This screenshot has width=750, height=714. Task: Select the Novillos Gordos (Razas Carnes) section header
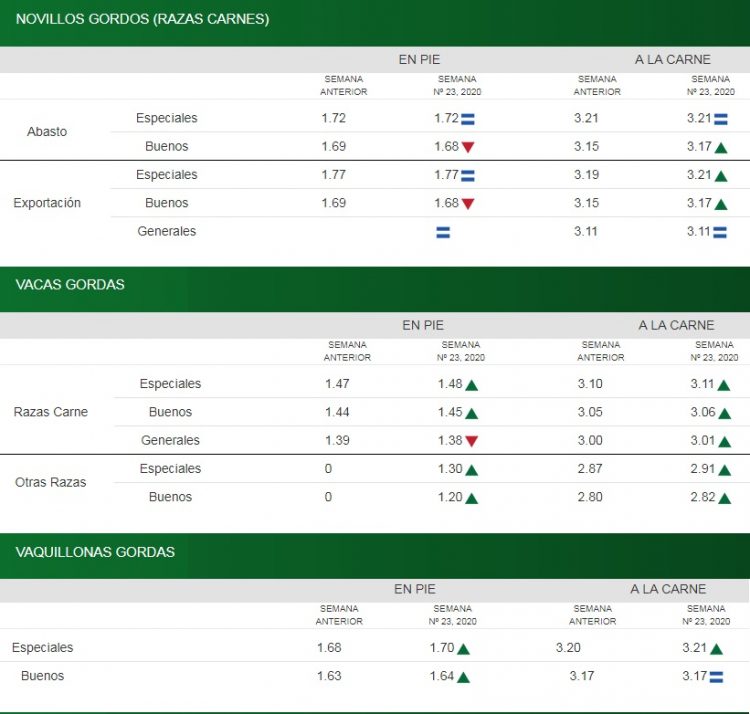[x=142, y=19]
